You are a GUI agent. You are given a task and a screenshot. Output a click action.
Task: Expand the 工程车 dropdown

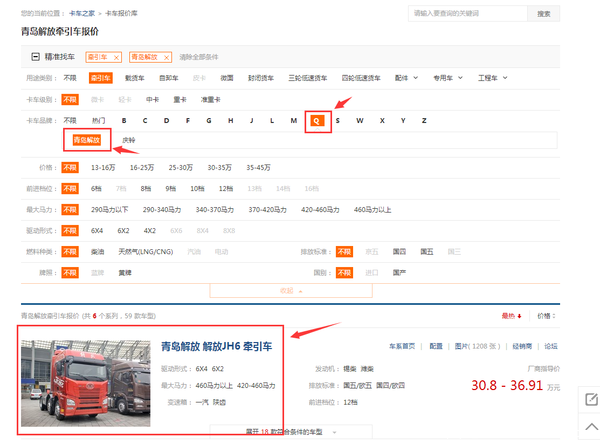(492, 78)
